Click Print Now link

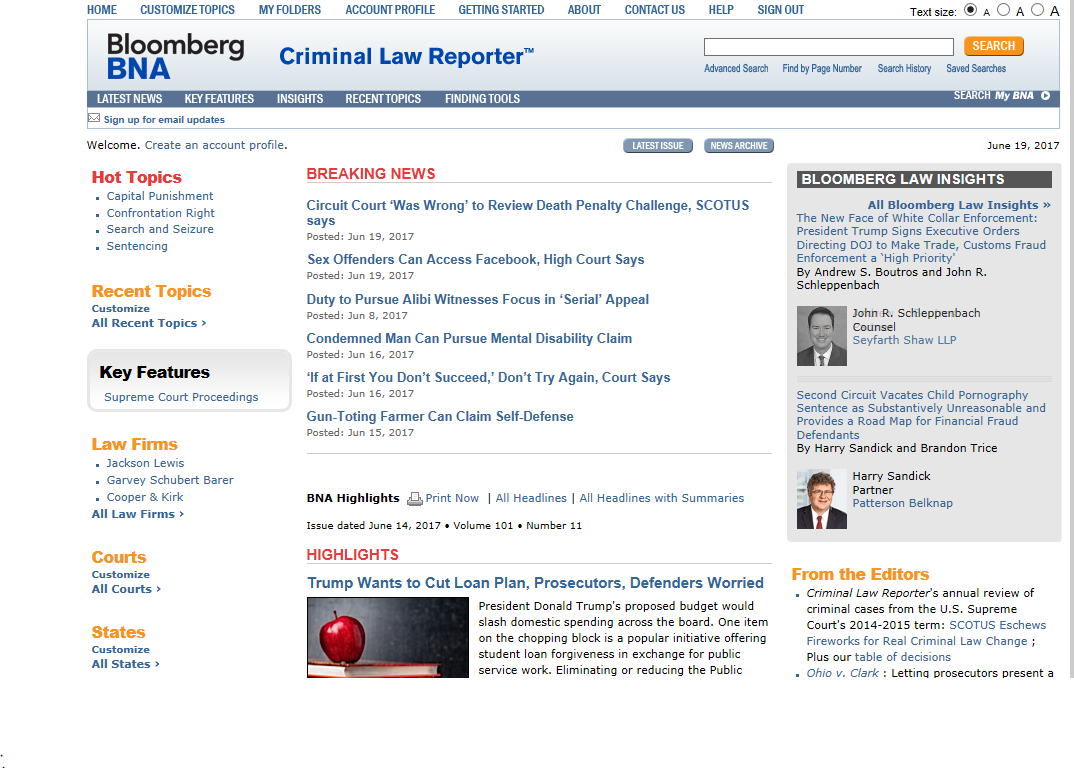click(452, 498)
